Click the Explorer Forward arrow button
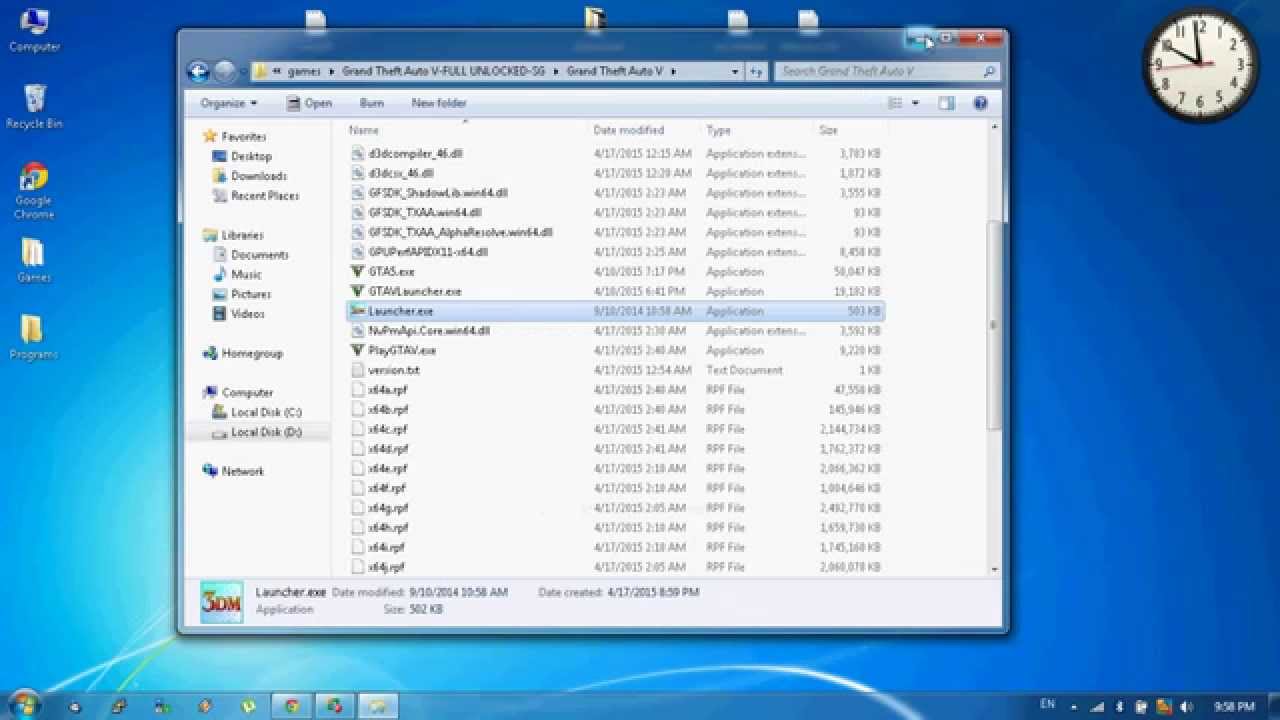This screenshot has height=720, width=1280. point(225,71)
